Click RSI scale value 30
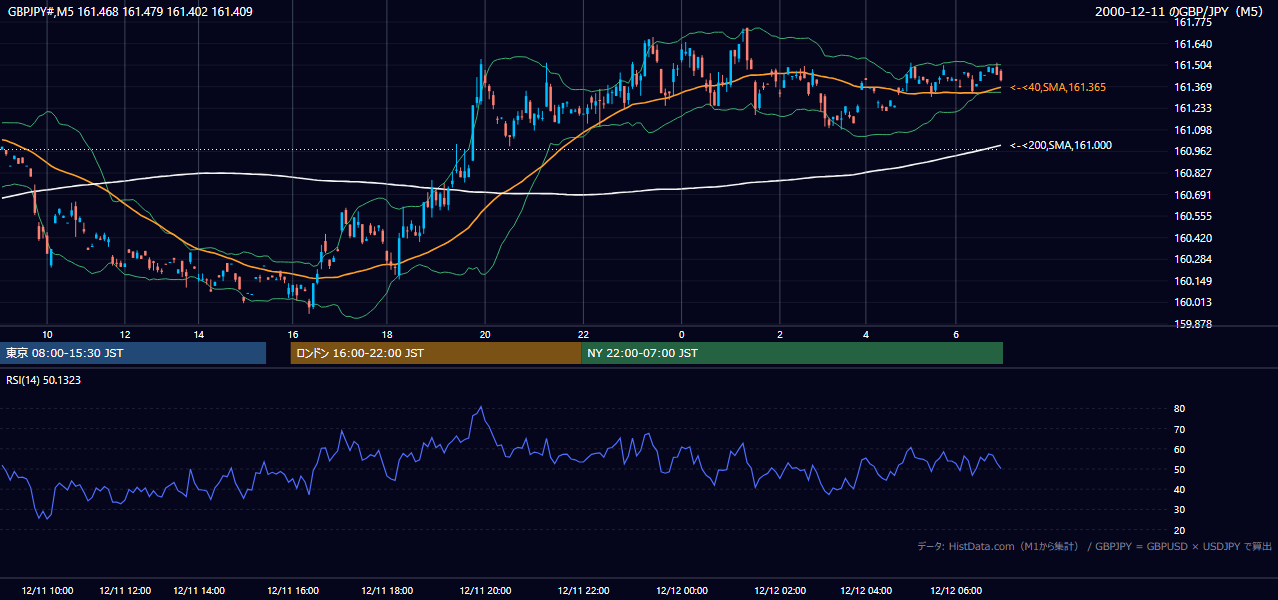 (x=1180, y=510)
